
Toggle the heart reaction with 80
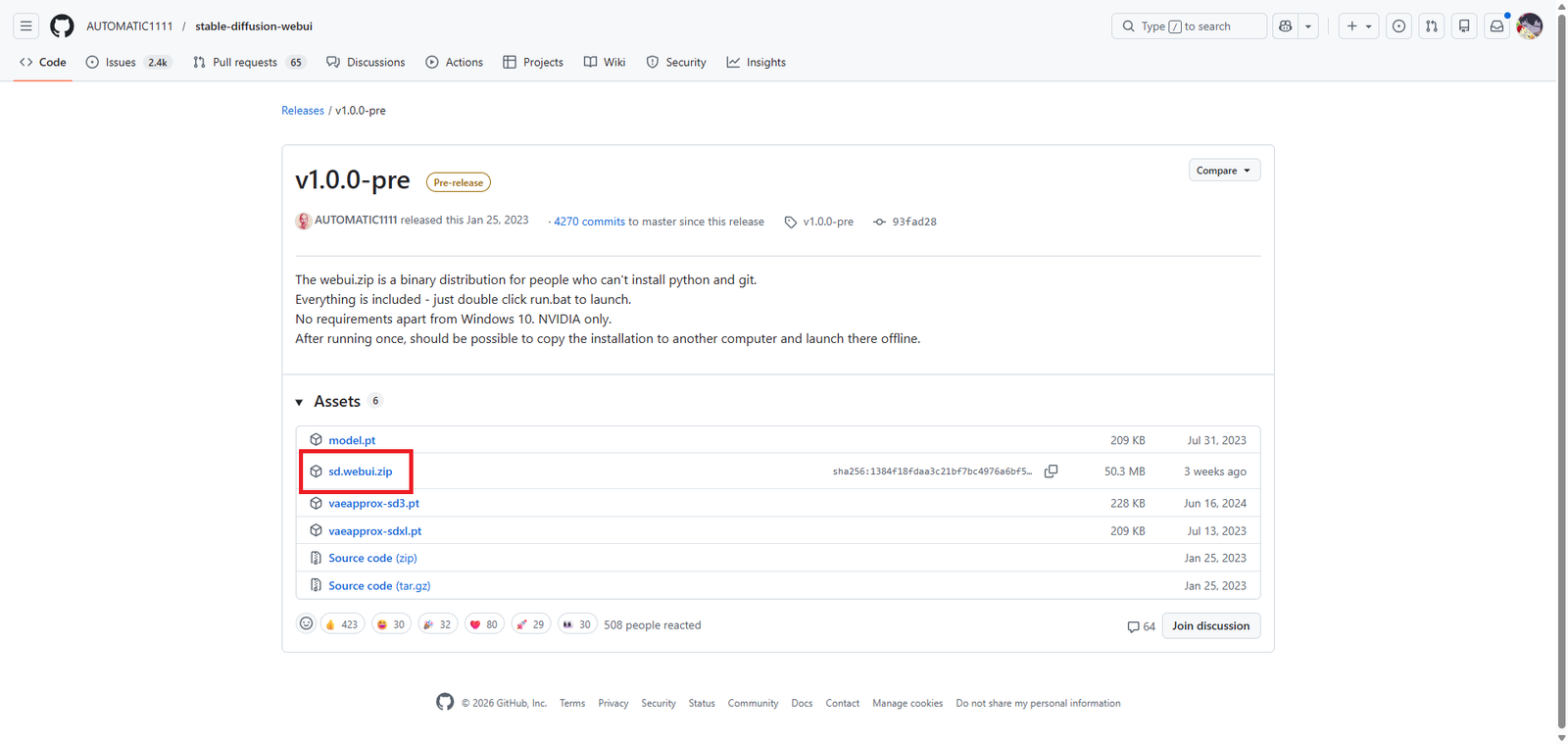pyautogui.click(x=484, y=624)
